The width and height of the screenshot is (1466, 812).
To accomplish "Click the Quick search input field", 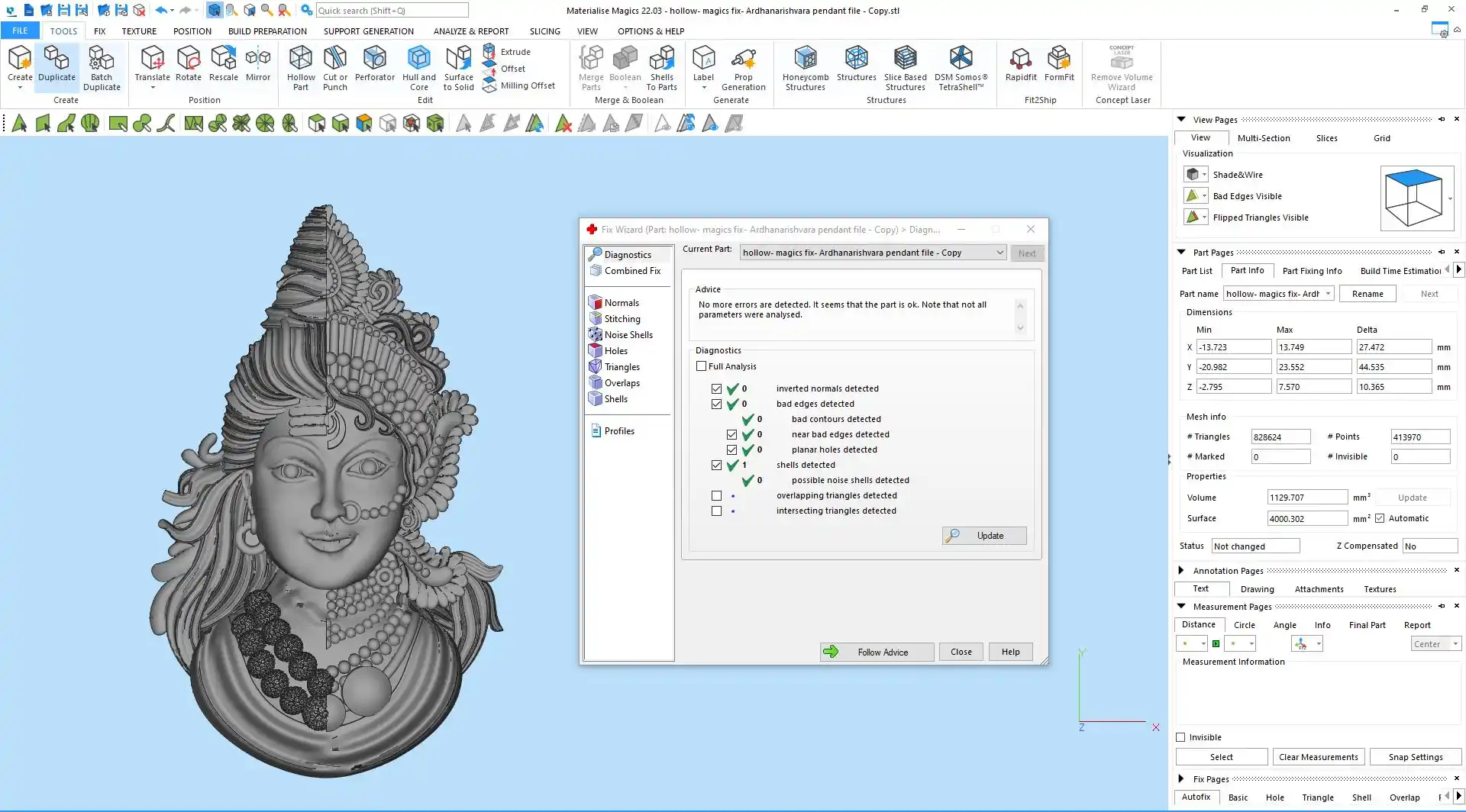I will (391, 11).
